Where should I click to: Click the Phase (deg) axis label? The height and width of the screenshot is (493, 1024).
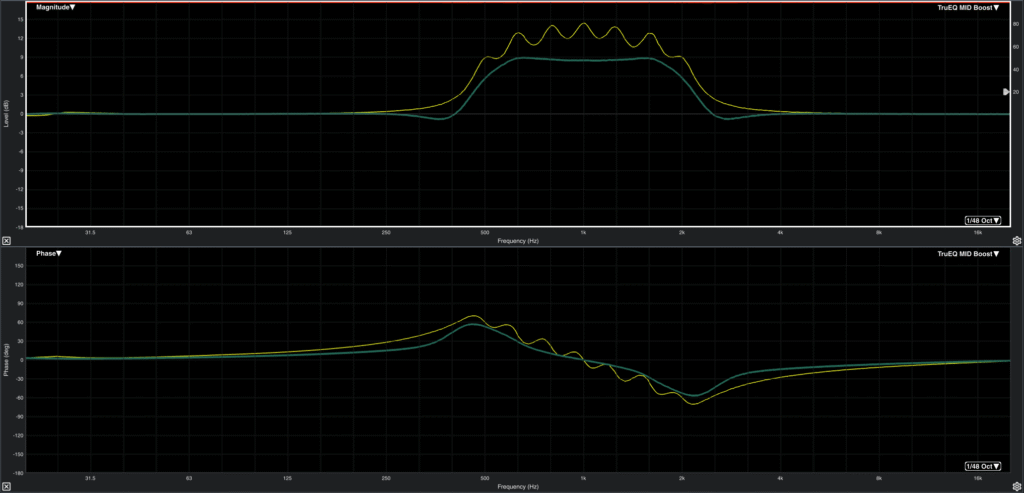click(x=6, y=360)
